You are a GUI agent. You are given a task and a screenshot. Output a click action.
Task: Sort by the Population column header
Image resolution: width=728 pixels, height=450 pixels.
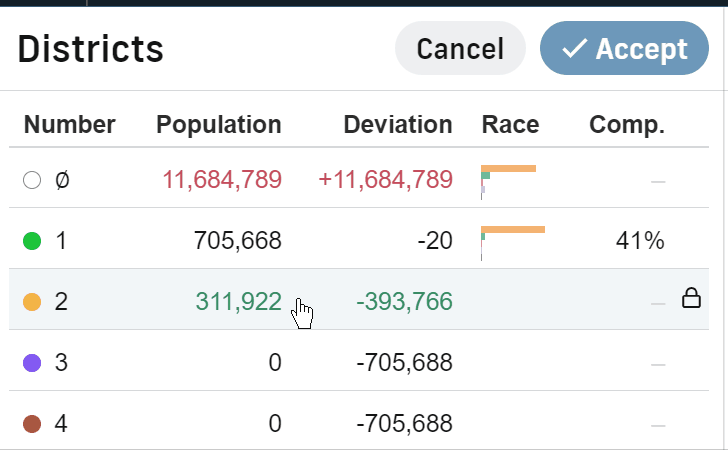[x=219, y=124]
